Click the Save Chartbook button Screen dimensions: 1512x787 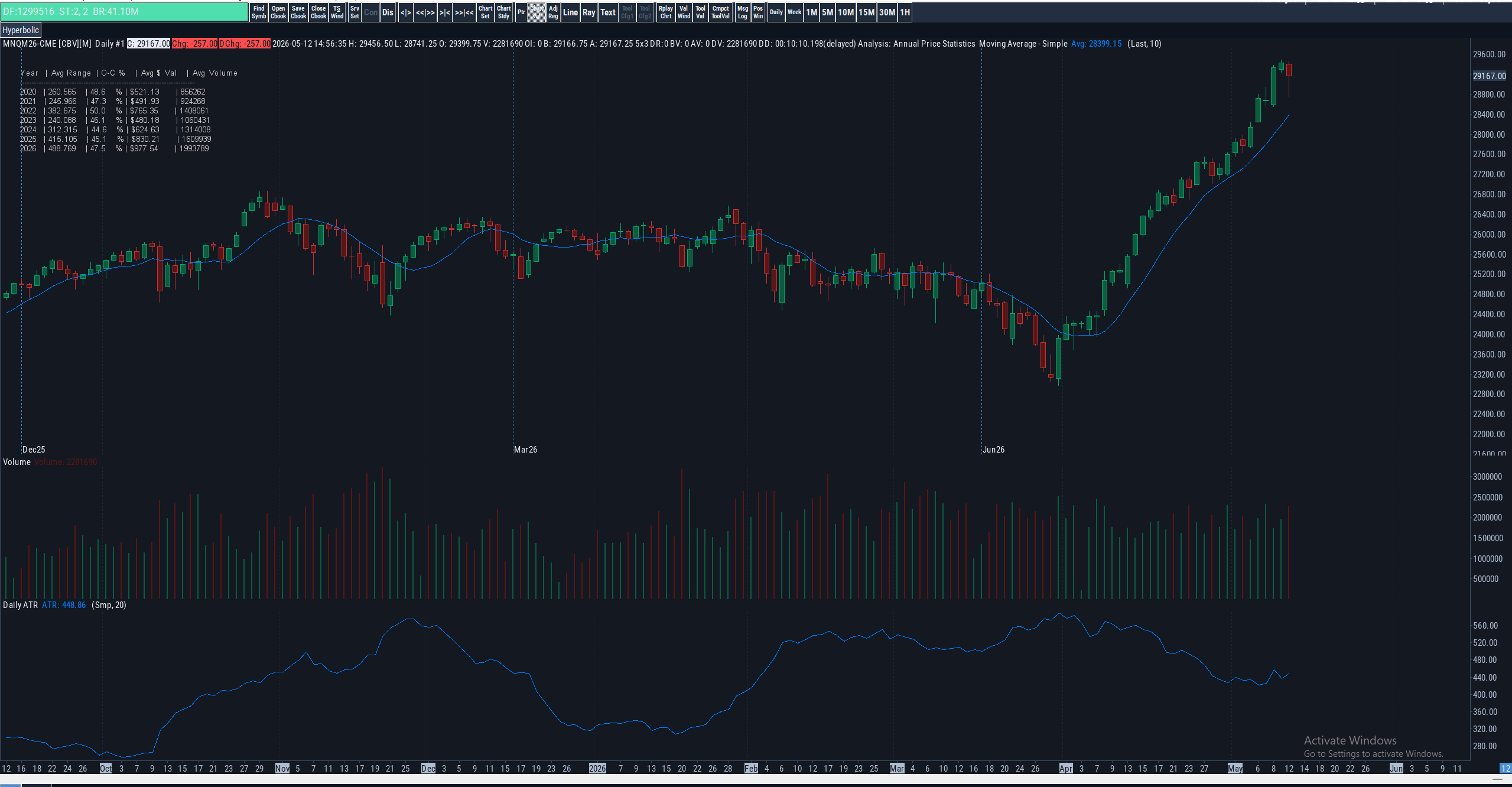(x=298, y=12)
